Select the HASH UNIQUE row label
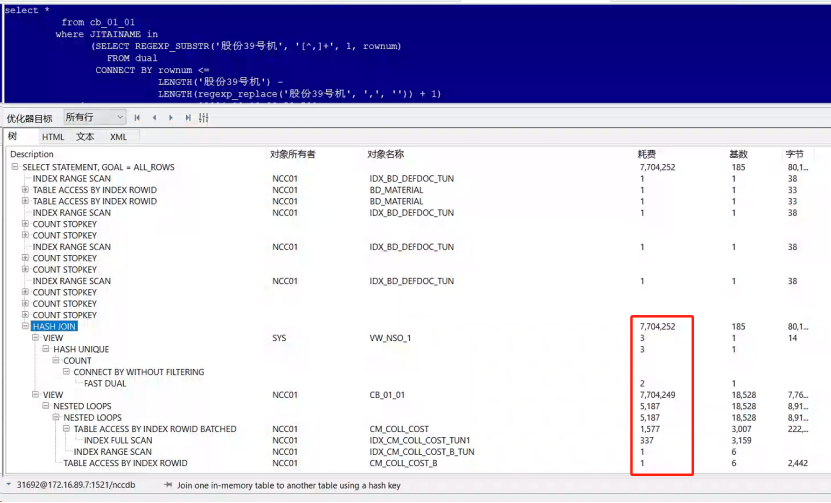The width and height of the screenshot is (831, 503). tap(81, 349)
